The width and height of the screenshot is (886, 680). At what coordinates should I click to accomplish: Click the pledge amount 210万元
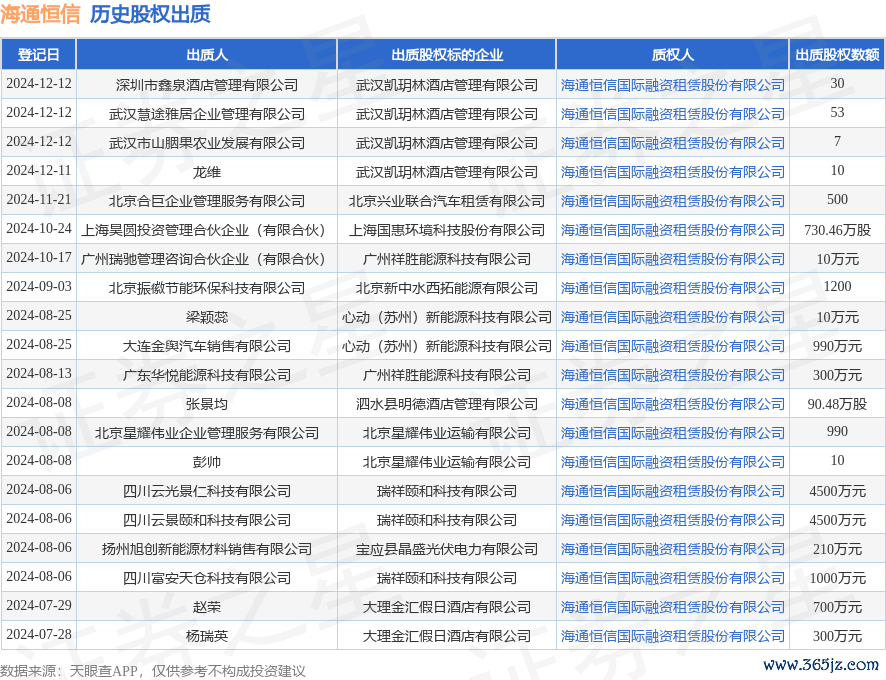[x=837, y=549]
